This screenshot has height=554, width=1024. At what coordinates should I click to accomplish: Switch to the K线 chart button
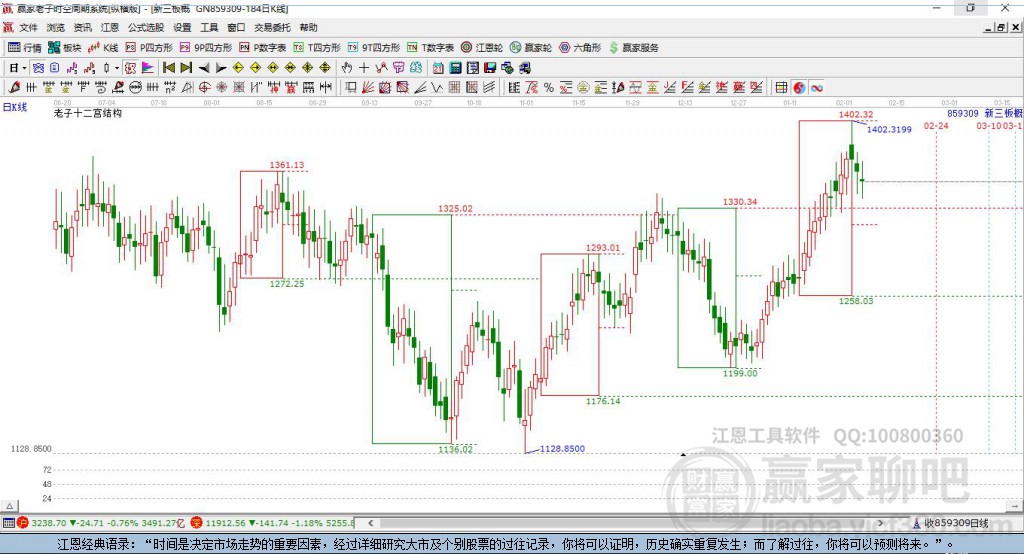click(x=103, y=48)
